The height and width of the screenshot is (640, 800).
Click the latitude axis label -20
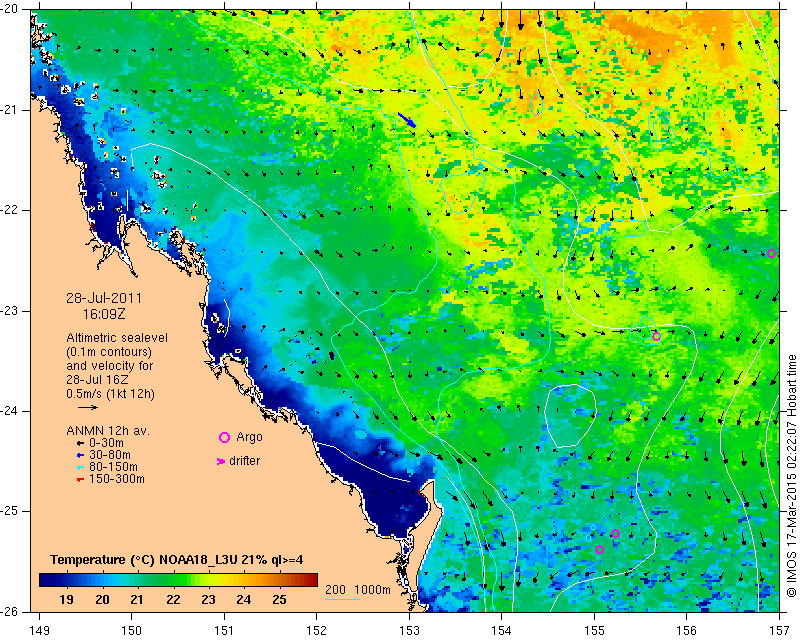[x=11, y=9]
